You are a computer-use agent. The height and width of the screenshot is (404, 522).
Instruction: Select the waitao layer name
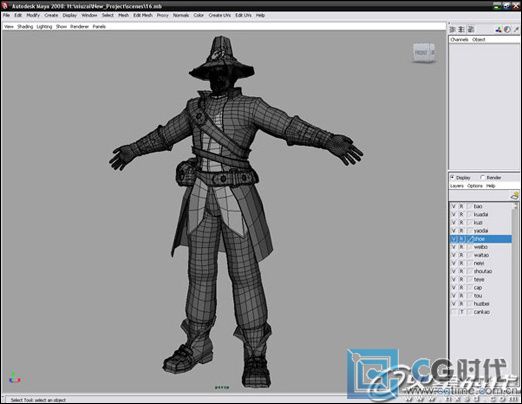[x=481, y=255]
